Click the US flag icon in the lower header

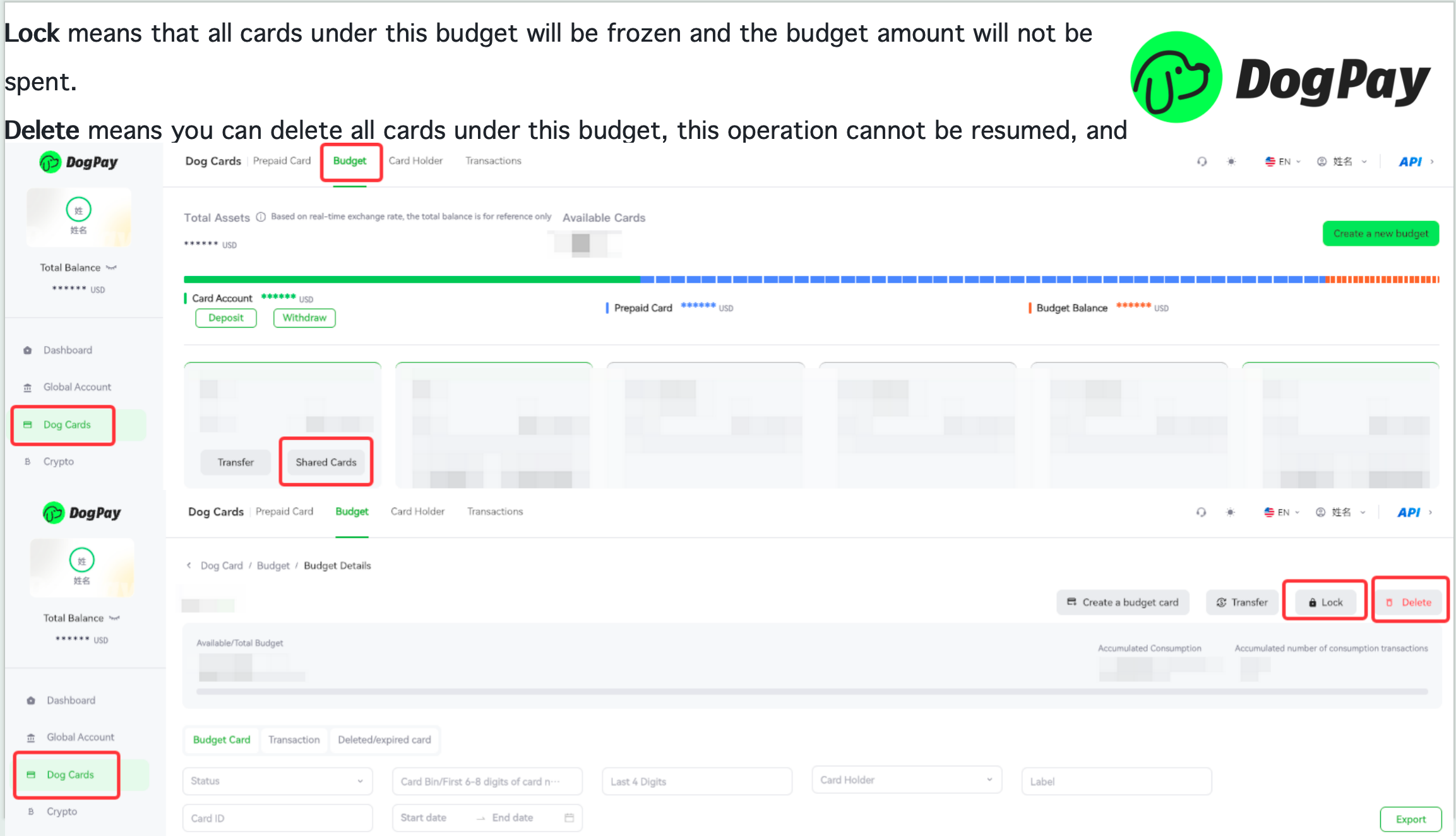(1269, 512)
